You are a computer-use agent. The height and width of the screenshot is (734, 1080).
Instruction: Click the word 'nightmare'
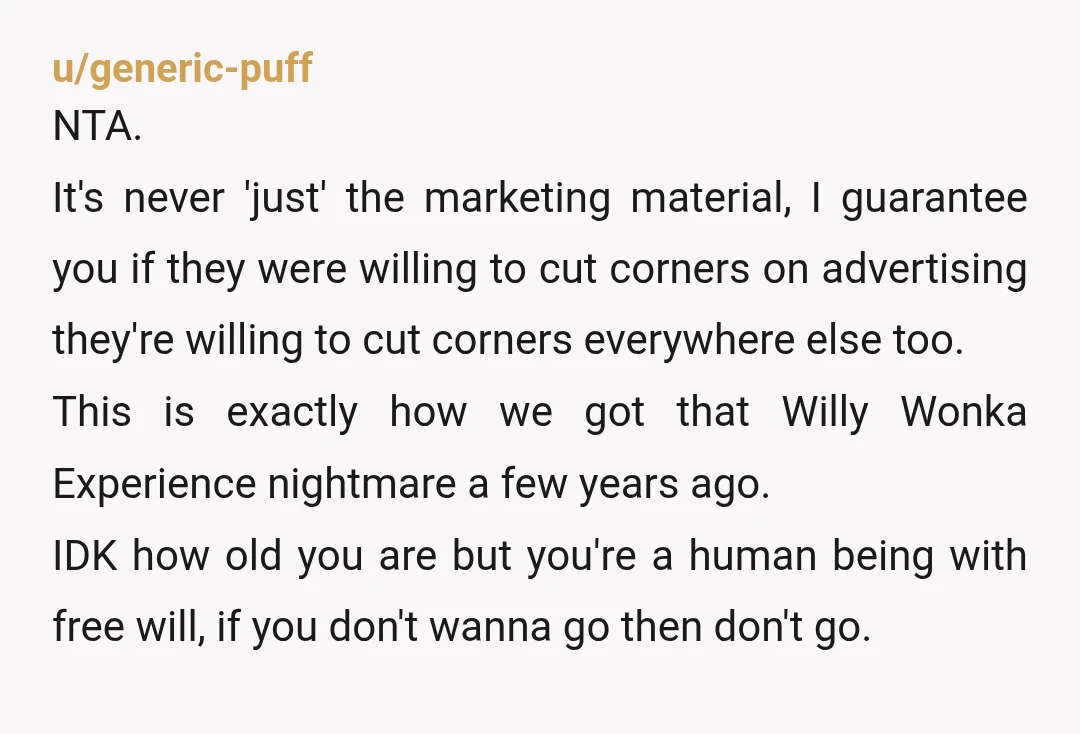click(362, 484)
